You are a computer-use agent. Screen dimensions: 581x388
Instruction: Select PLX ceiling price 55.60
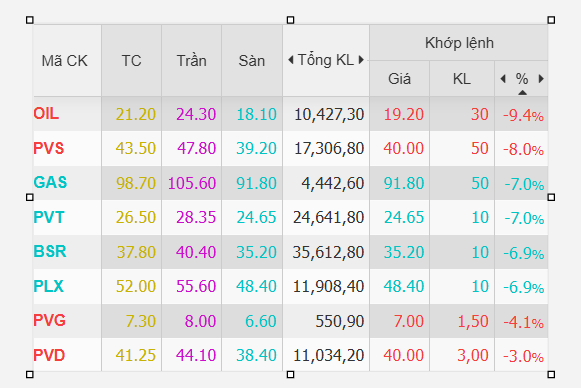tap(196, 286)
